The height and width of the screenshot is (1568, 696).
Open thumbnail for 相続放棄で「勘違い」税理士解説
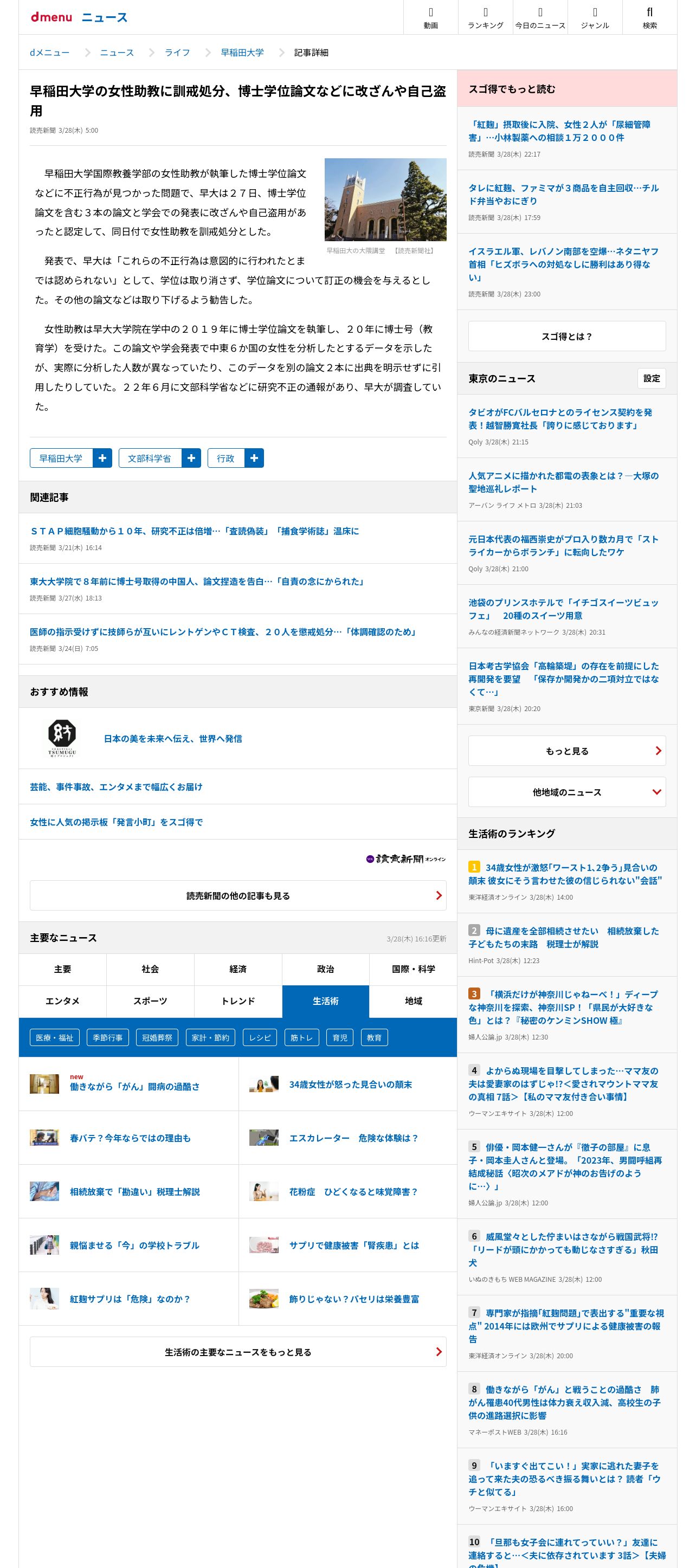44,1191
